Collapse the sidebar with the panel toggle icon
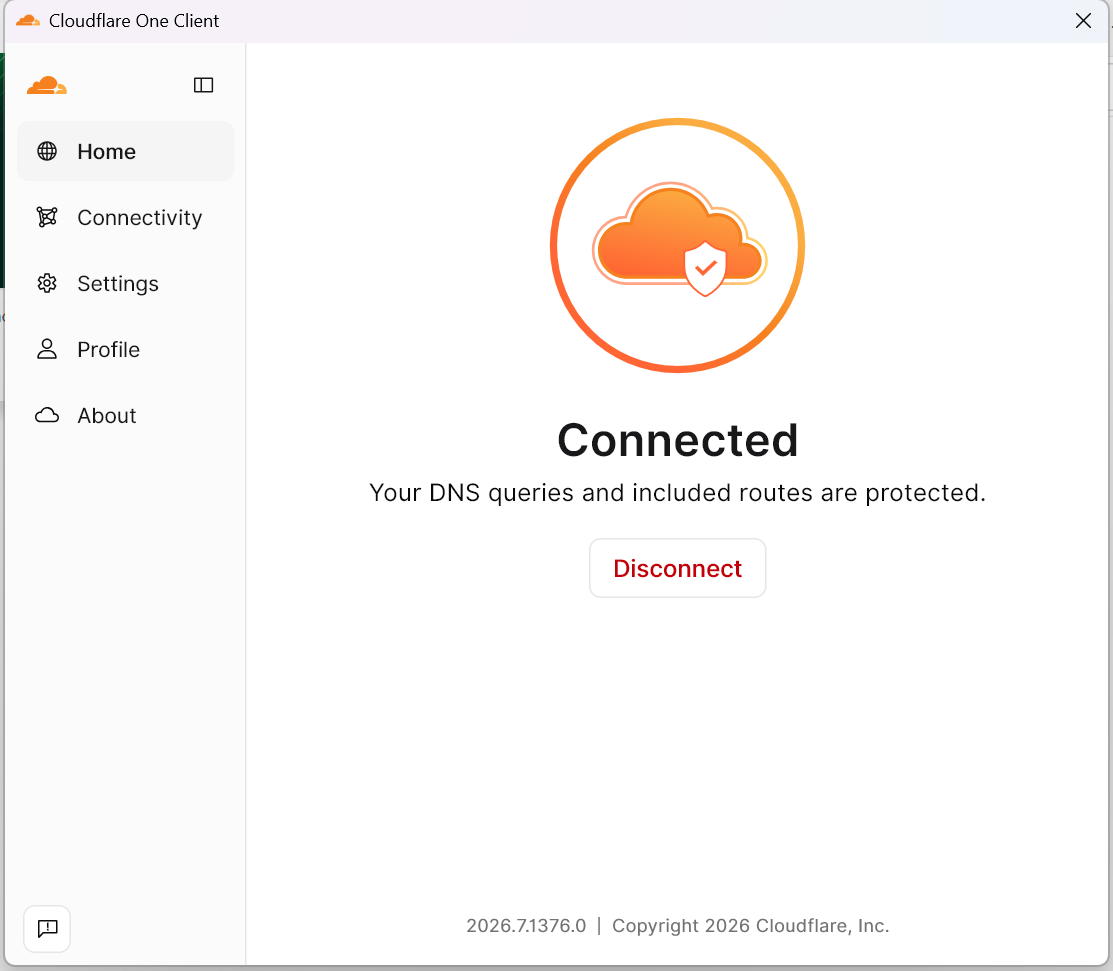 pyautogui.click(x=204, y=85)
